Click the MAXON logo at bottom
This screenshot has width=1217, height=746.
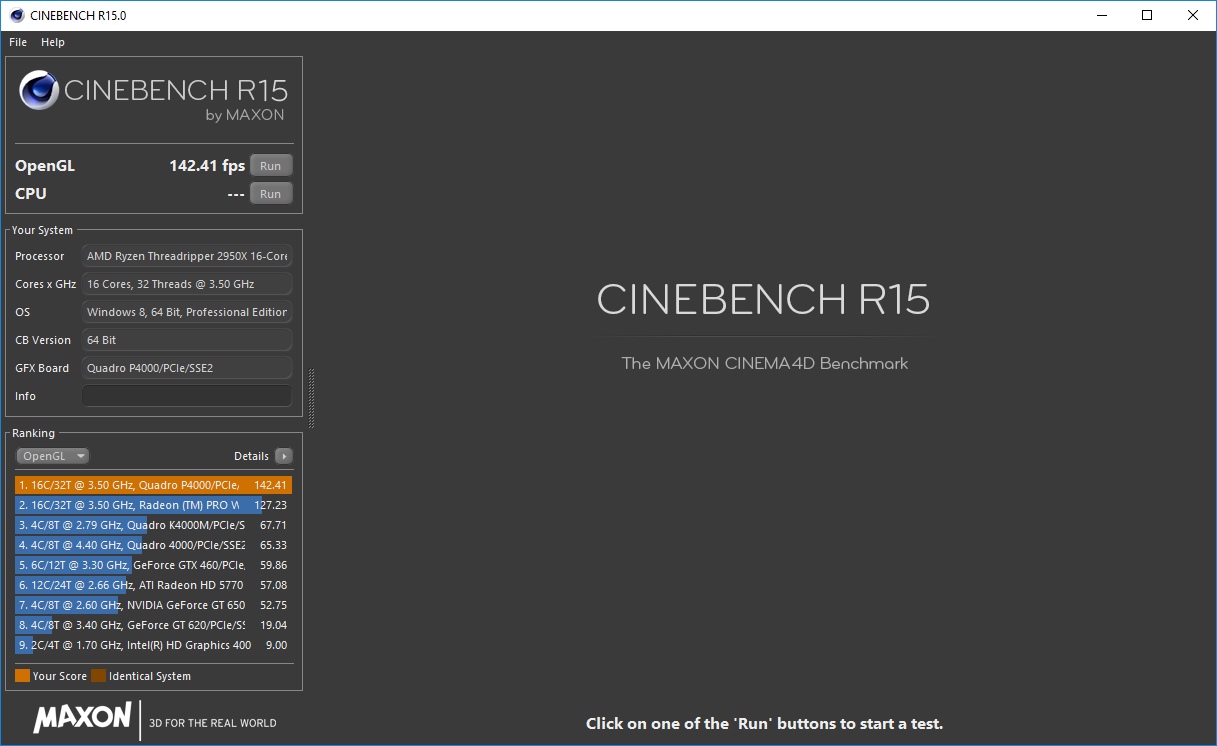coord(83,718)
